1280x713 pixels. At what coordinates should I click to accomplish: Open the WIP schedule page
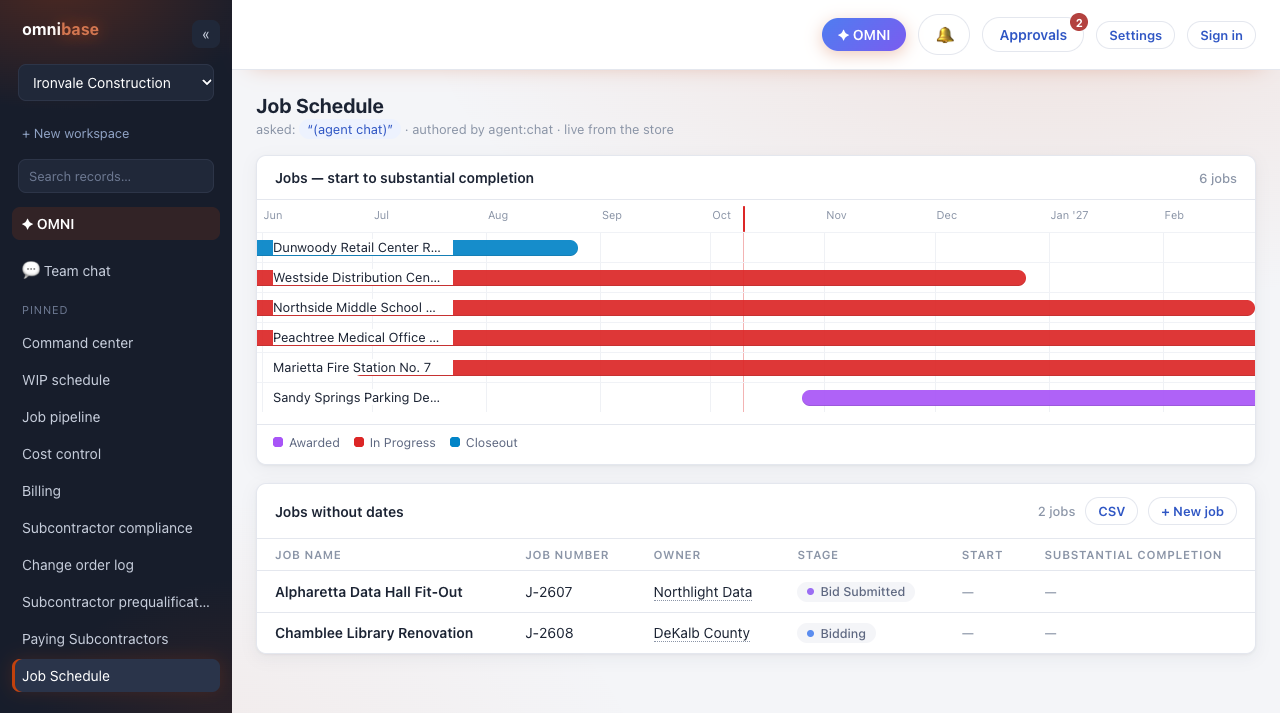point(116,380)
